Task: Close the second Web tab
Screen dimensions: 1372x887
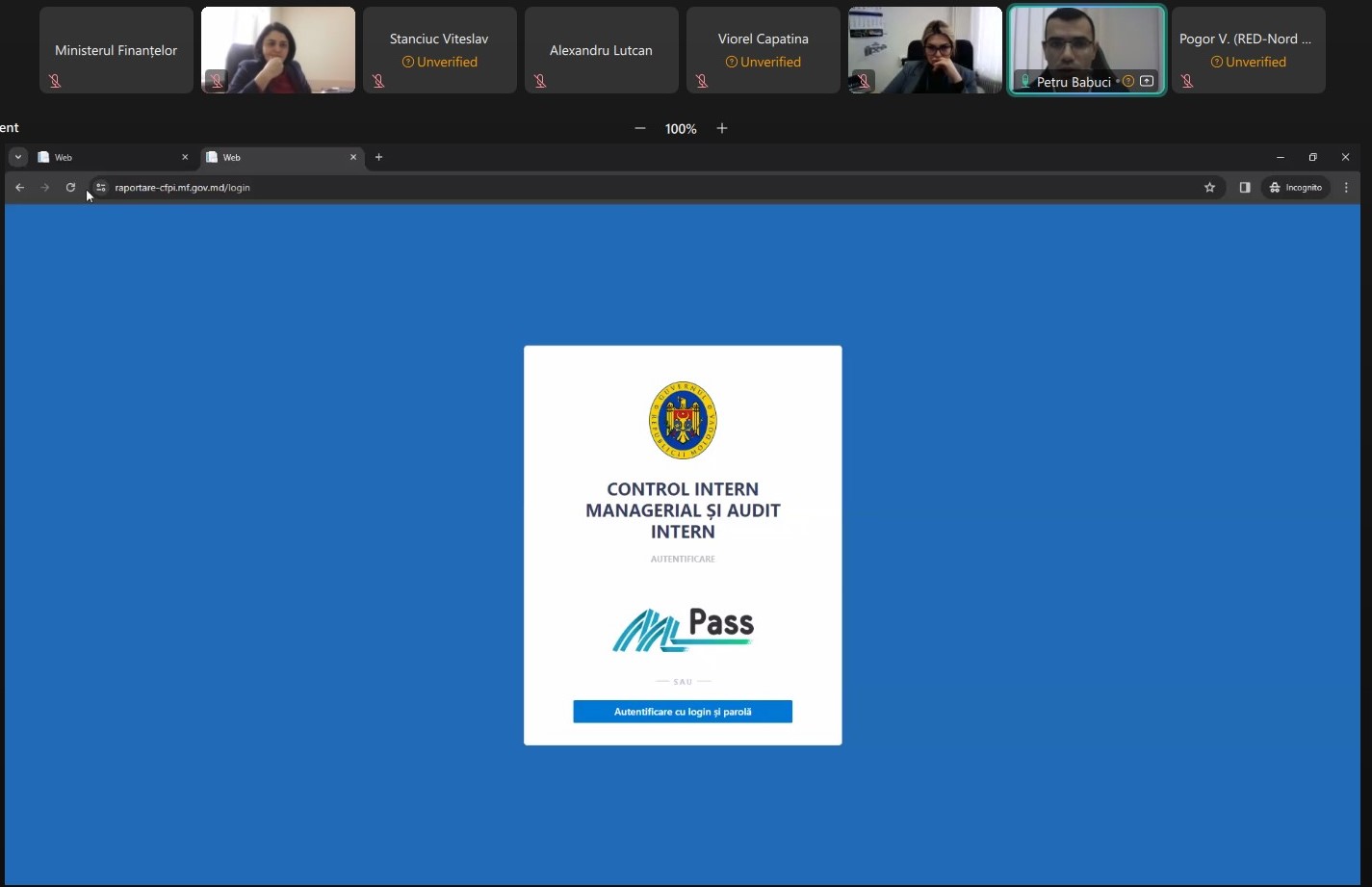Action: point(353,157)
